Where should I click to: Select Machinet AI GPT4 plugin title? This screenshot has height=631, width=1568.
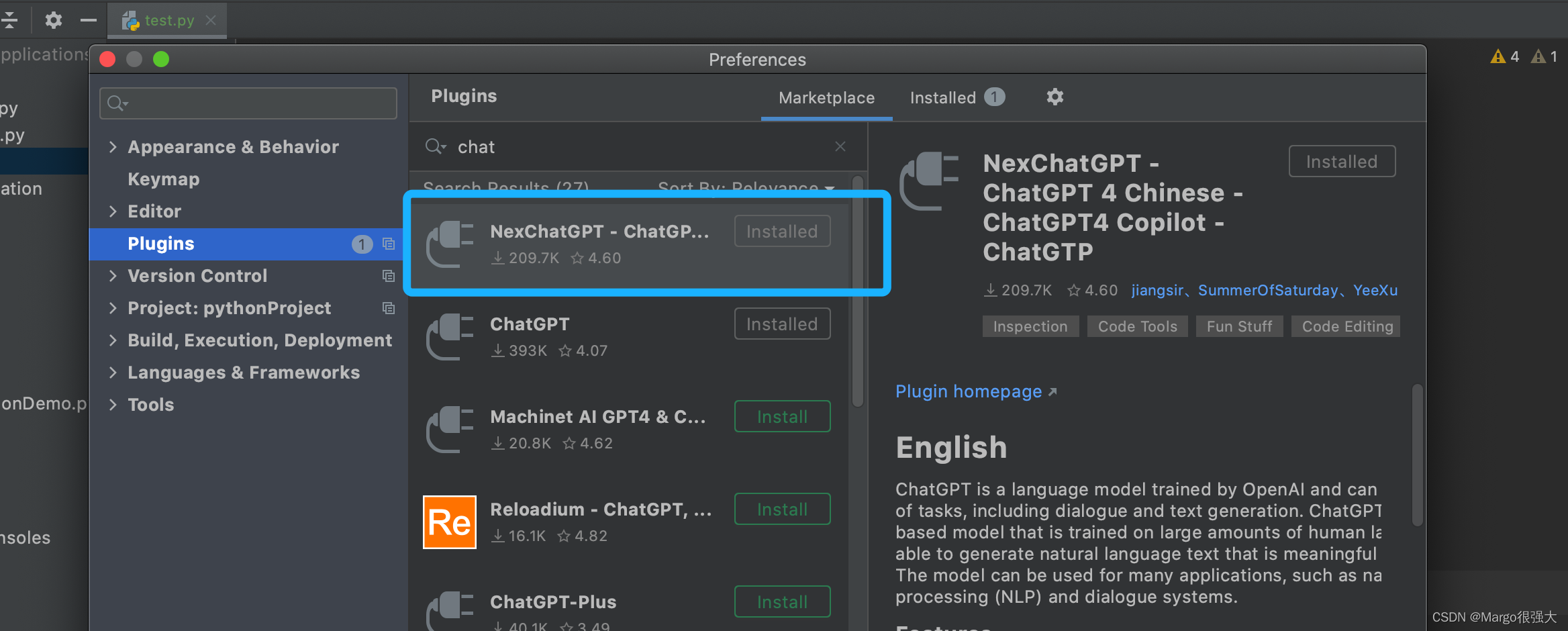pos(598,417)
